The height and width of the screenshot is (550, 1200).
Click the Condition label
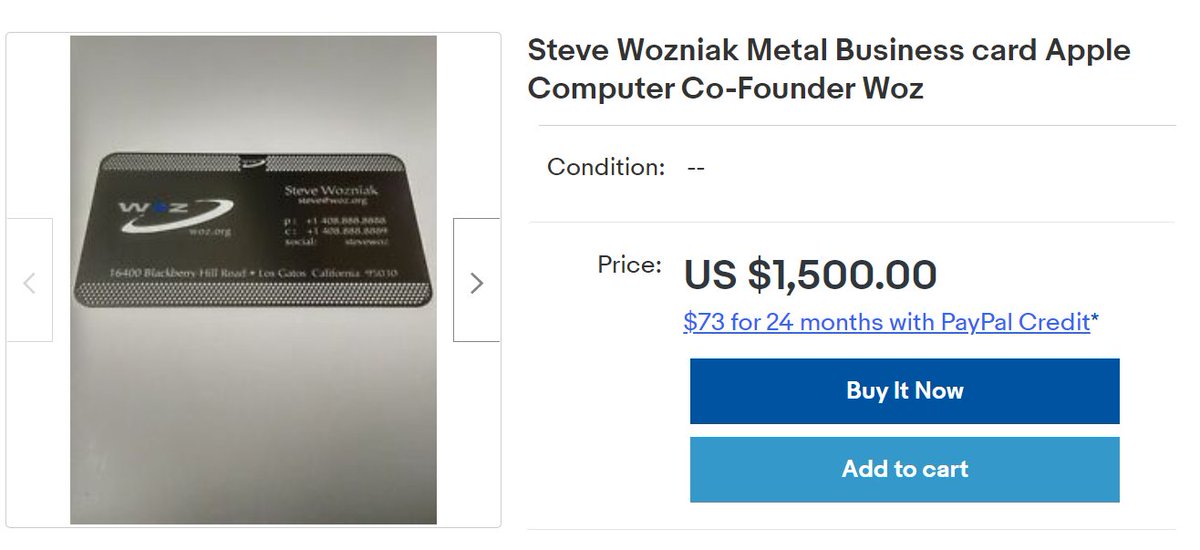pos(605,167)
